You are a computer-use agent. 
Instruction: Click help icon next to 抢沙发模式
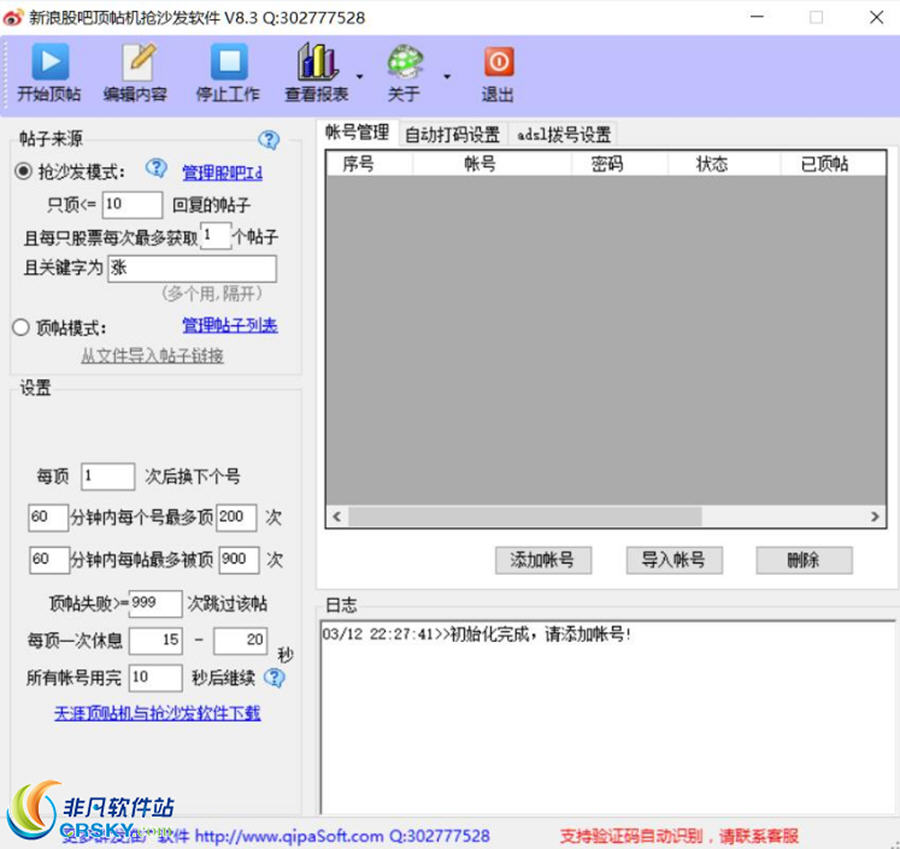(156, 168)
